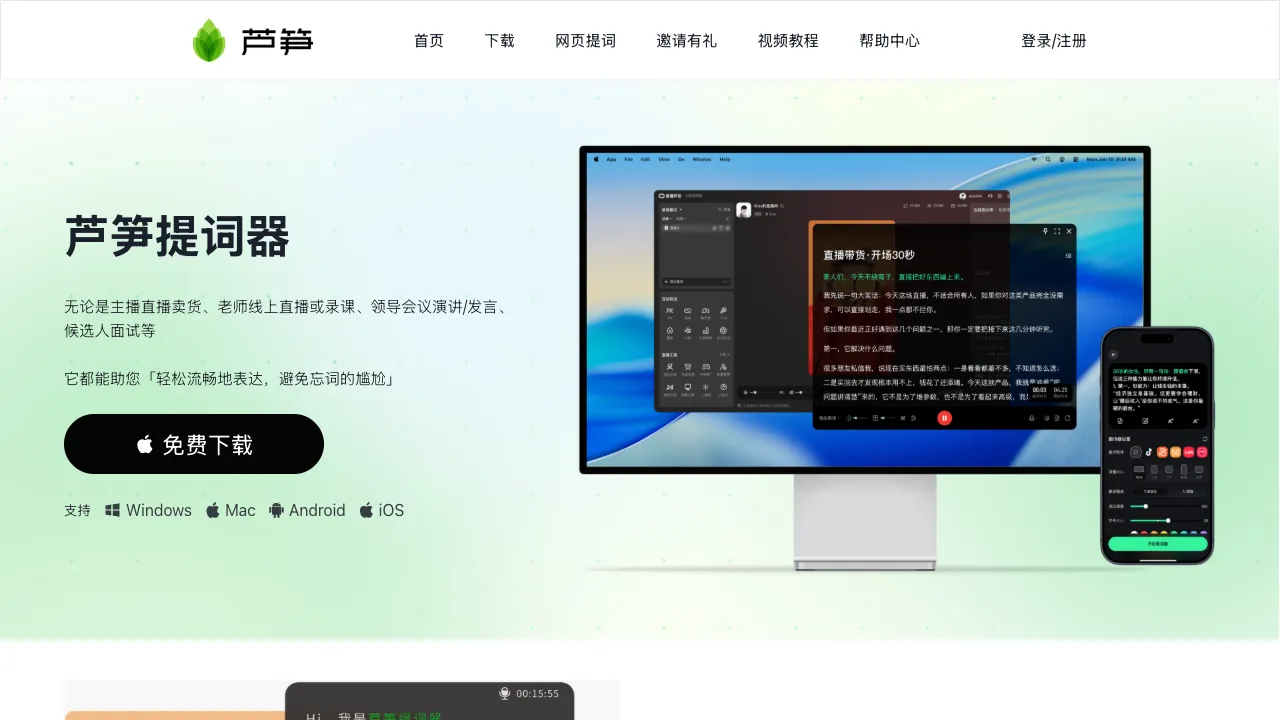The width and height of the screenshot is (1280, 720).
Task: Open the 网页提词 page
Action: 586,41
